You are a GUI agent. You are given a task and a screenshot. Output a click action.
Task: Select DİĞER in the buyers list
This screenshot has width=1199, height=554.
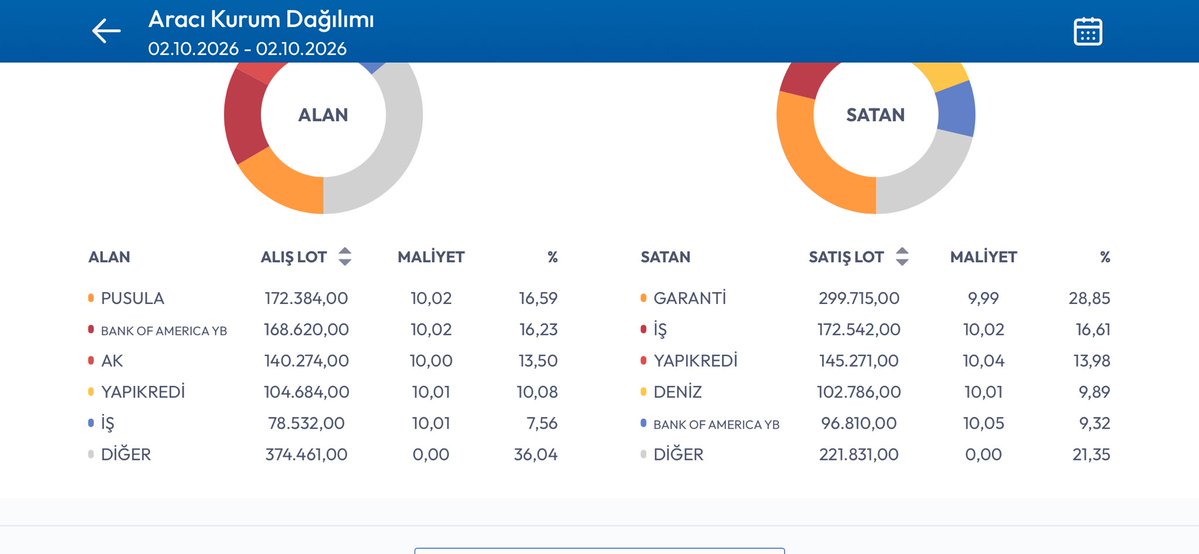pos(323,455)
